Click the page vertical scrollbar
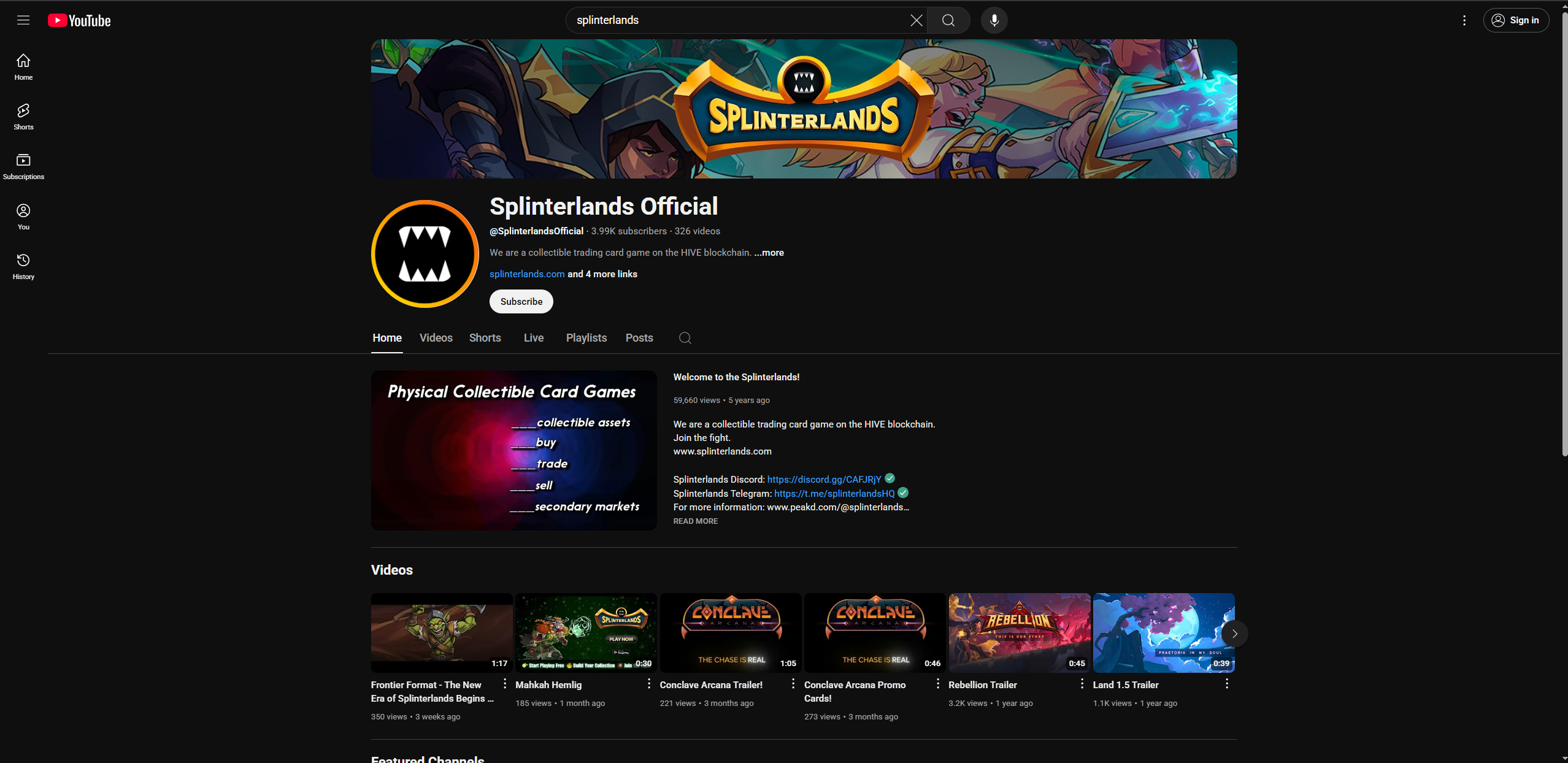 click(x=1564, y=233)
